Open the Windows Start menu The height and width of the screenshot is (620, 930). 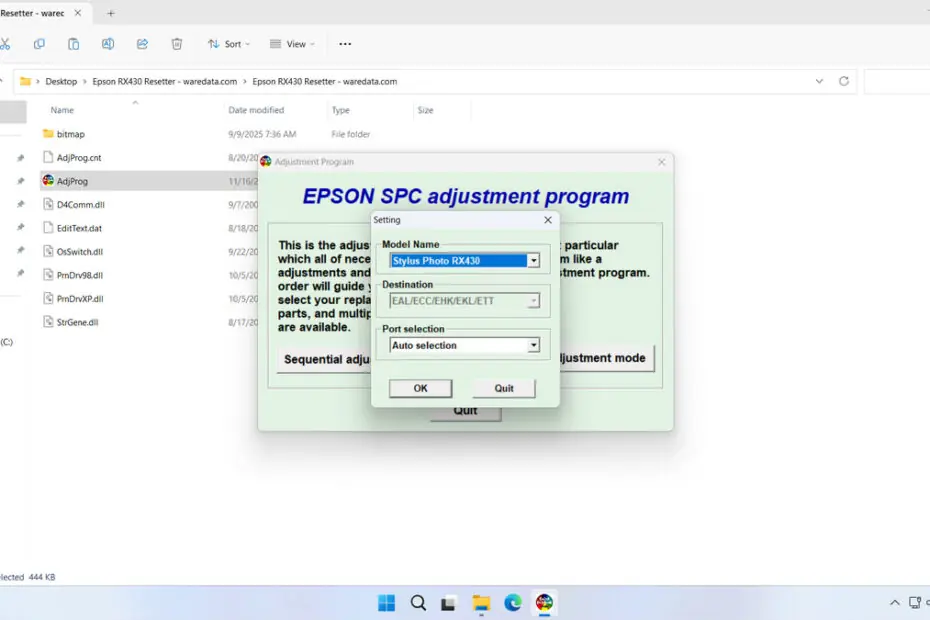coord(386,603)
